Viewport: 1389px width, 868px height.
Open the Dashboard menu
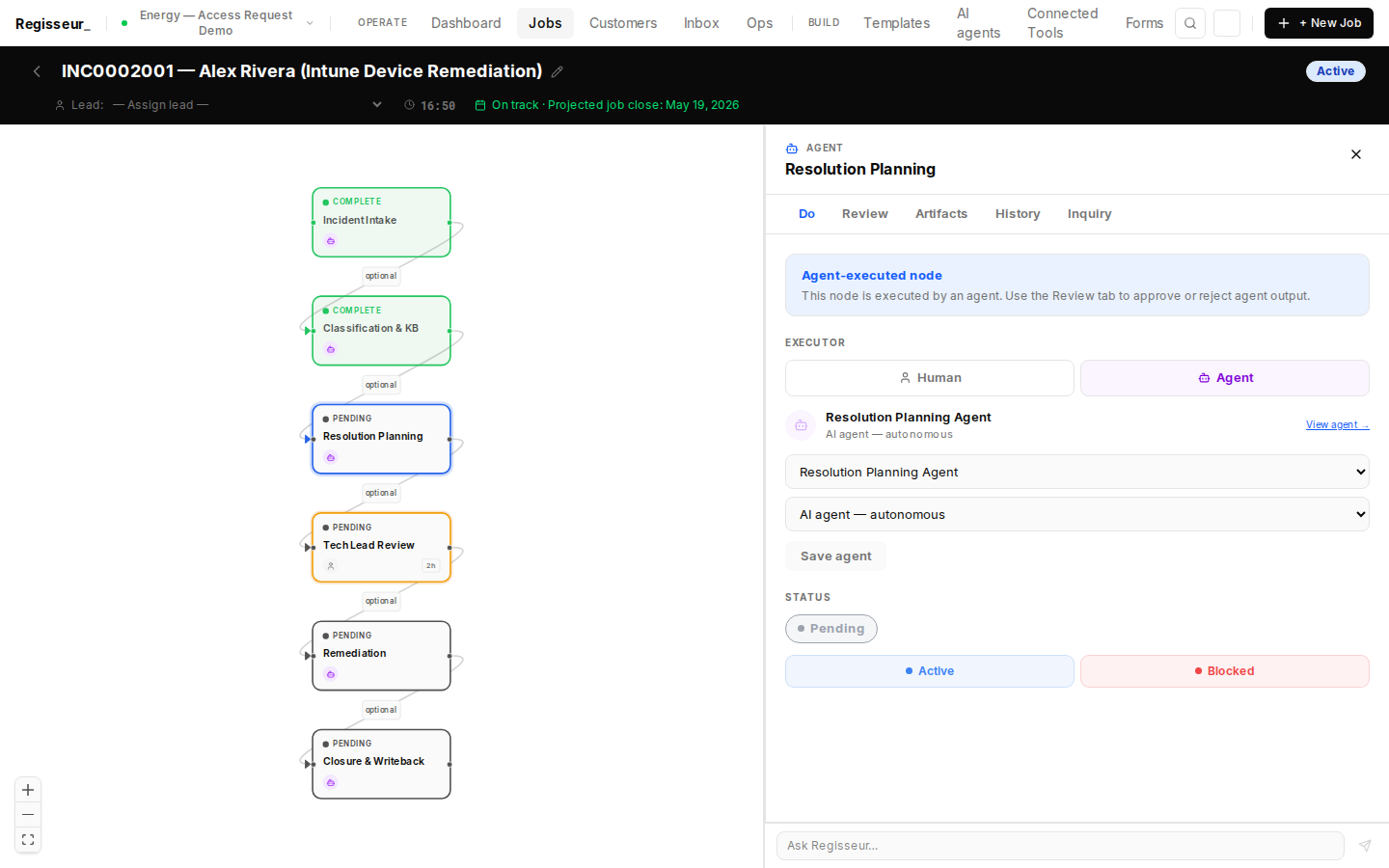point(466,23)
